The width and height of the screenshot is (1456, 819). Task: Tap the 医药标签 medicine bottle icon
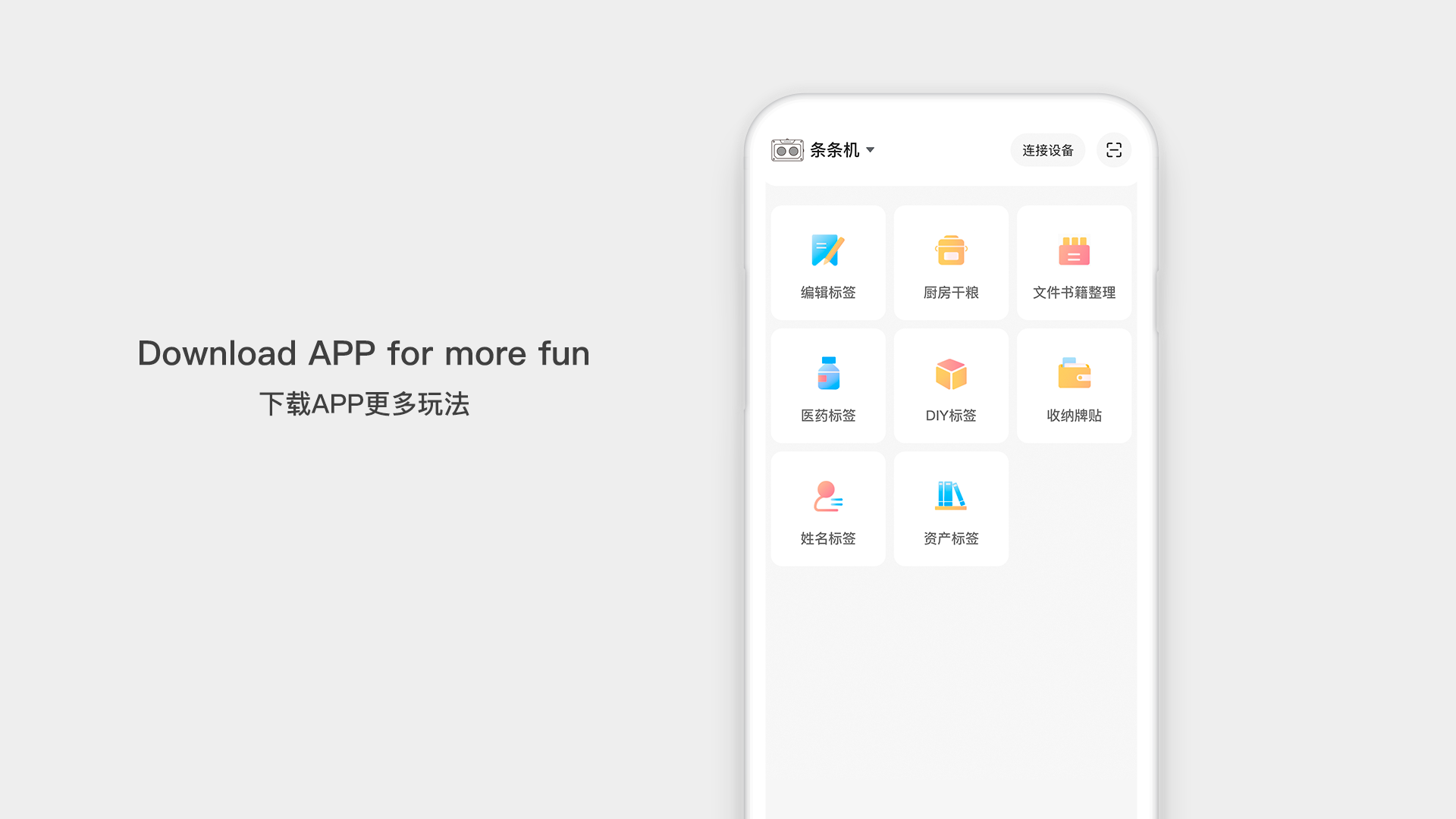tap(828, 373)
